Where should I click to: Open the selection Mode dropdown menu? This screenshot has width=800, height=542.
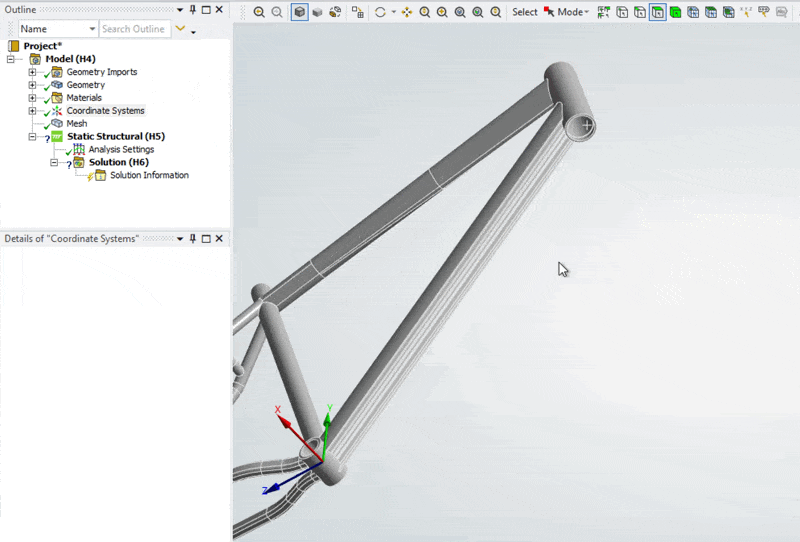572,12
